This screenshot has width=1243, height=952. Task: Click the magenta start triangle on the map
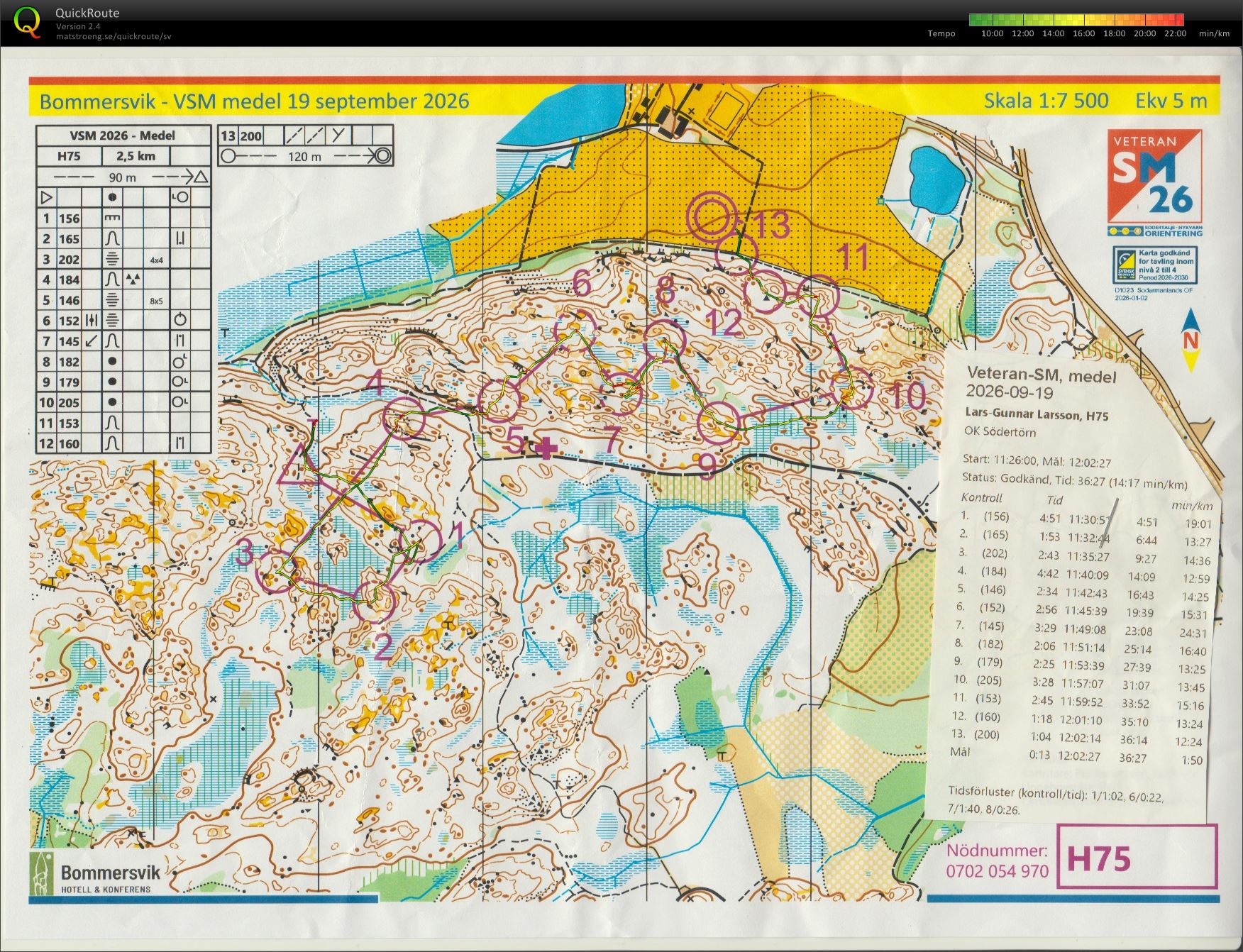300,467
